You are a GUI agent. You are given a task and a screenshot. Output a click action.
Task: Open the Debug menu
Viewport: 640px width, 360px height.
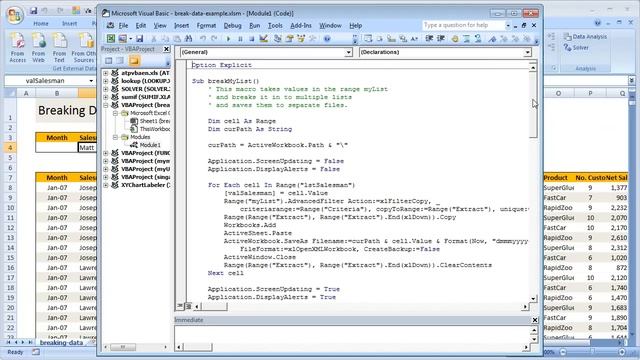pos(232,25)
